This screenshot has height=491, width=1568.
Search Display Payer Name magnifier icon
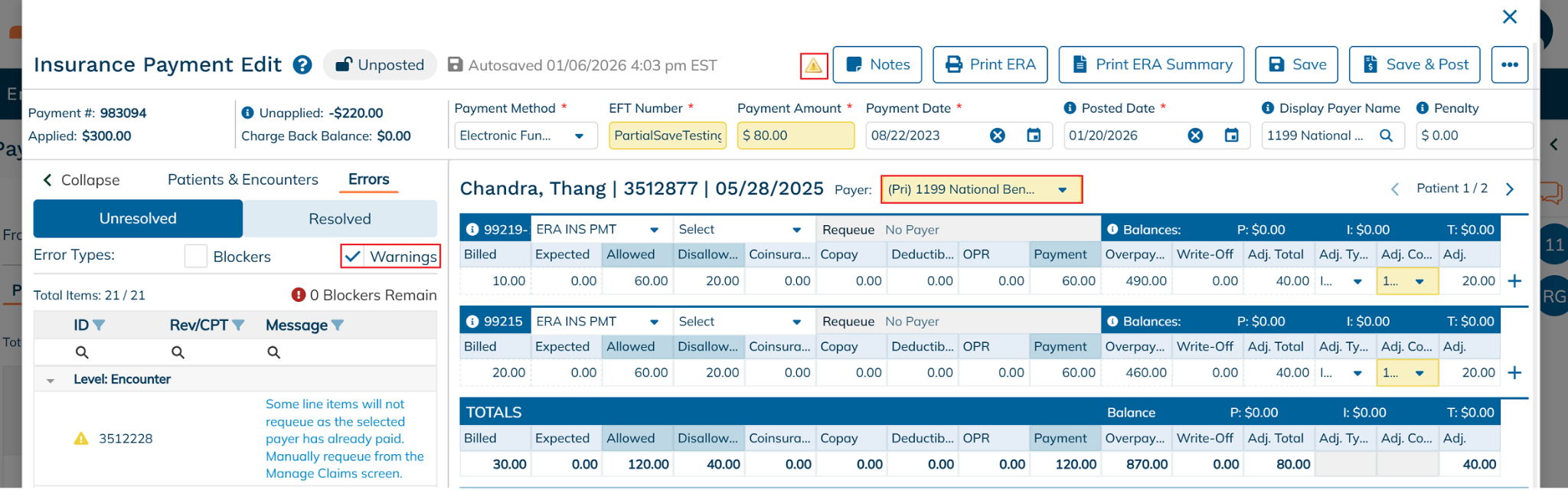[x=1386, y=136]
